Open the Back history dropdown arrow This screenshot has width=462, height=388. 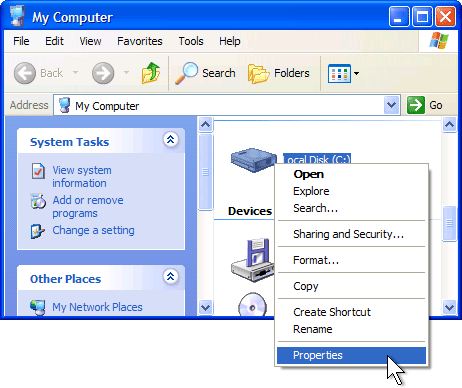76,72
